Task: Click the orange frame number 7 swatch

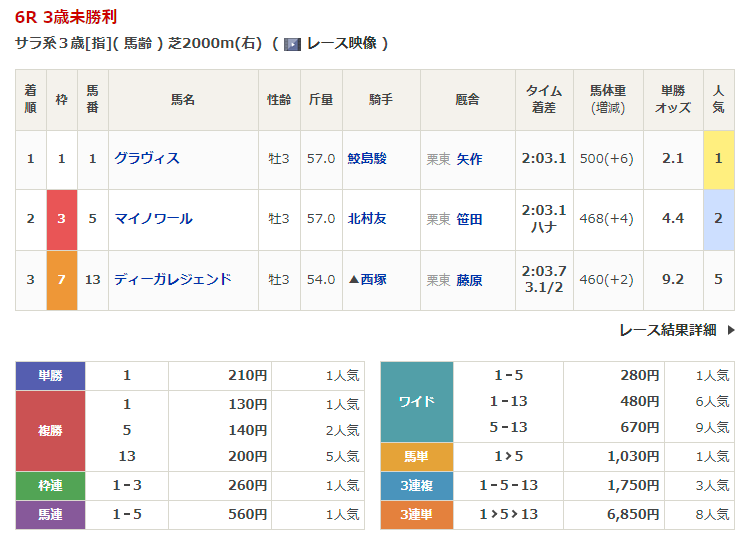Action: pyautogui.click(x=62, y=279)
